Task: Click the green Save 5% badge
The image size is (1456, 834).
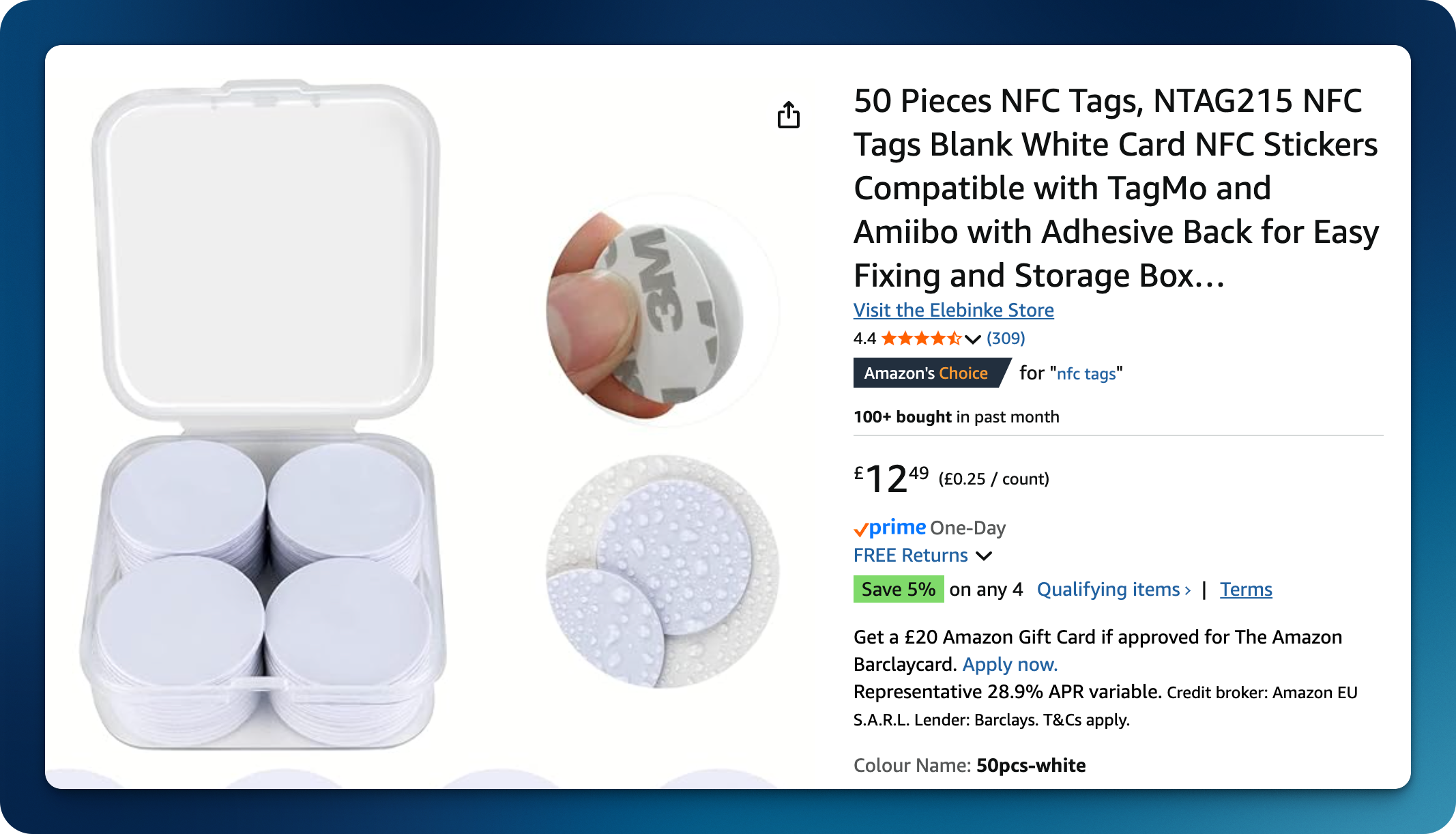Action: coord(899,589)
